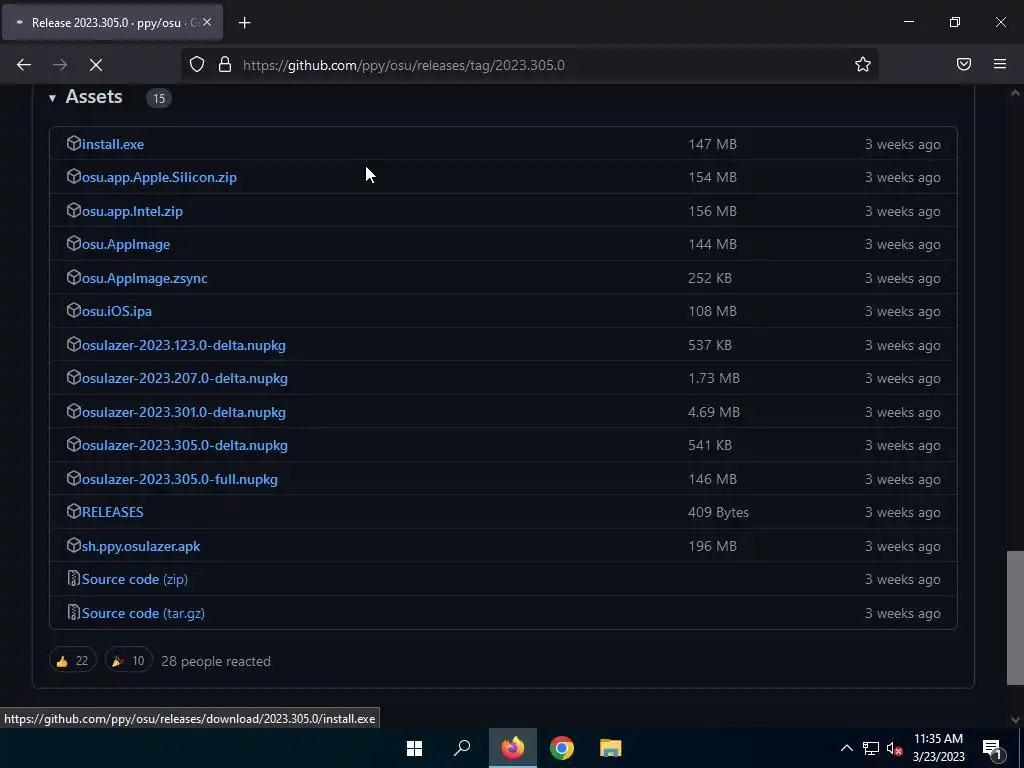Image resolution: width=1024 pixels, height=768 pixels.
Task: Download osulazer-2023.305.0-full.nupkg
Action: coord(180,479)
